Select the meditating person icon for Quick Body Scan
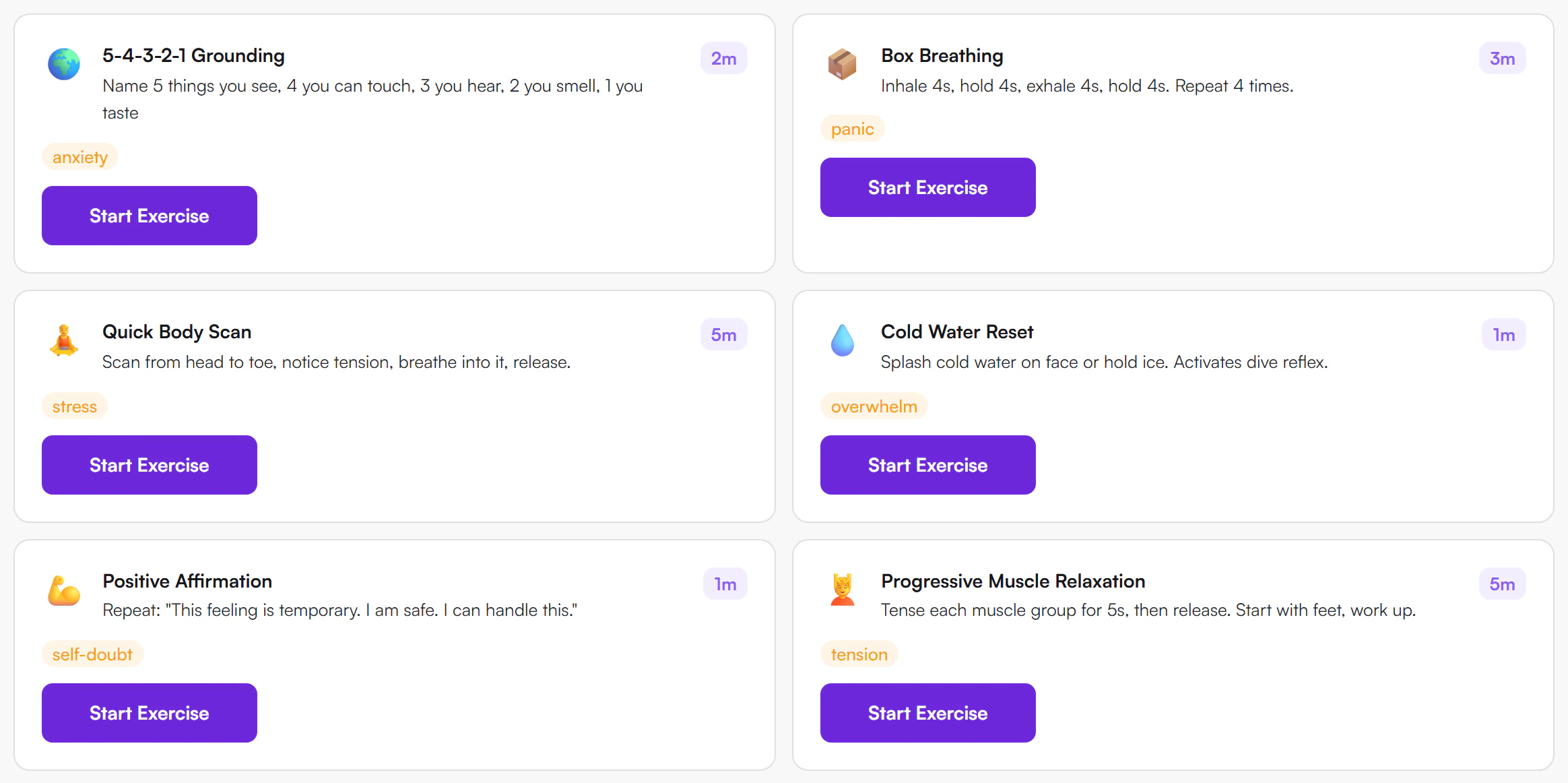The image size is (1568, 783). tap(64, 340)
